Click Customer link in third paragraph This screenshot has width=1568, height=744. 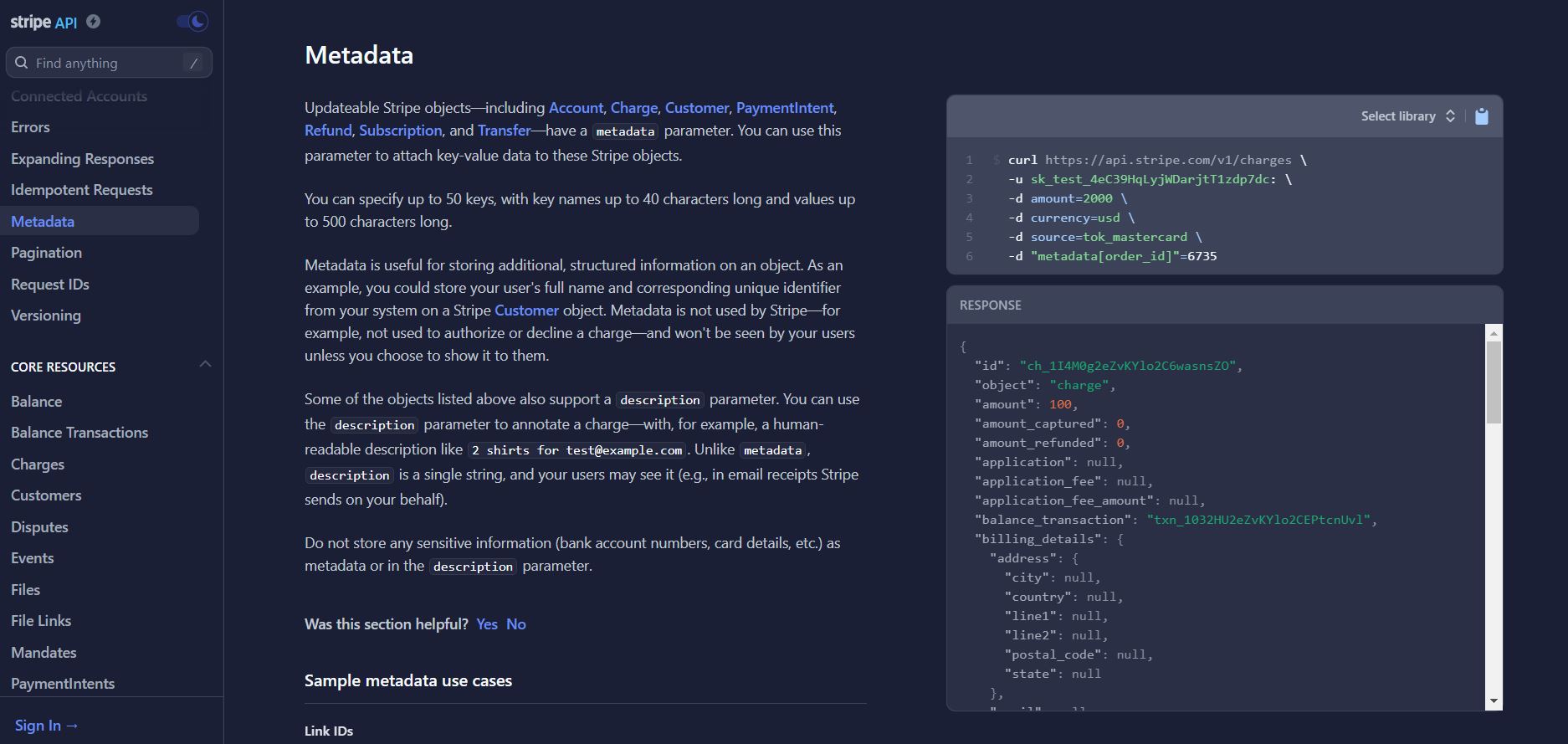[x=526, y=310]
